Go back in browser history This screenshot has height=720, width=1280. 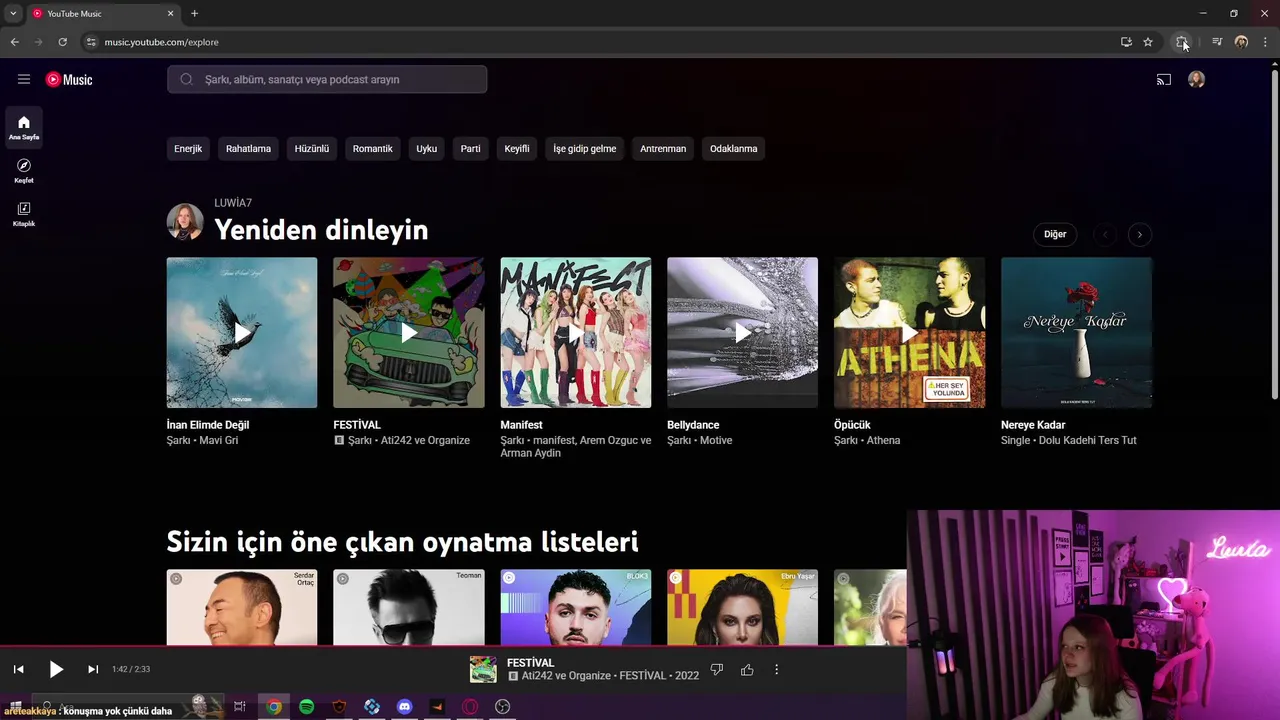[x=14, y=42]
